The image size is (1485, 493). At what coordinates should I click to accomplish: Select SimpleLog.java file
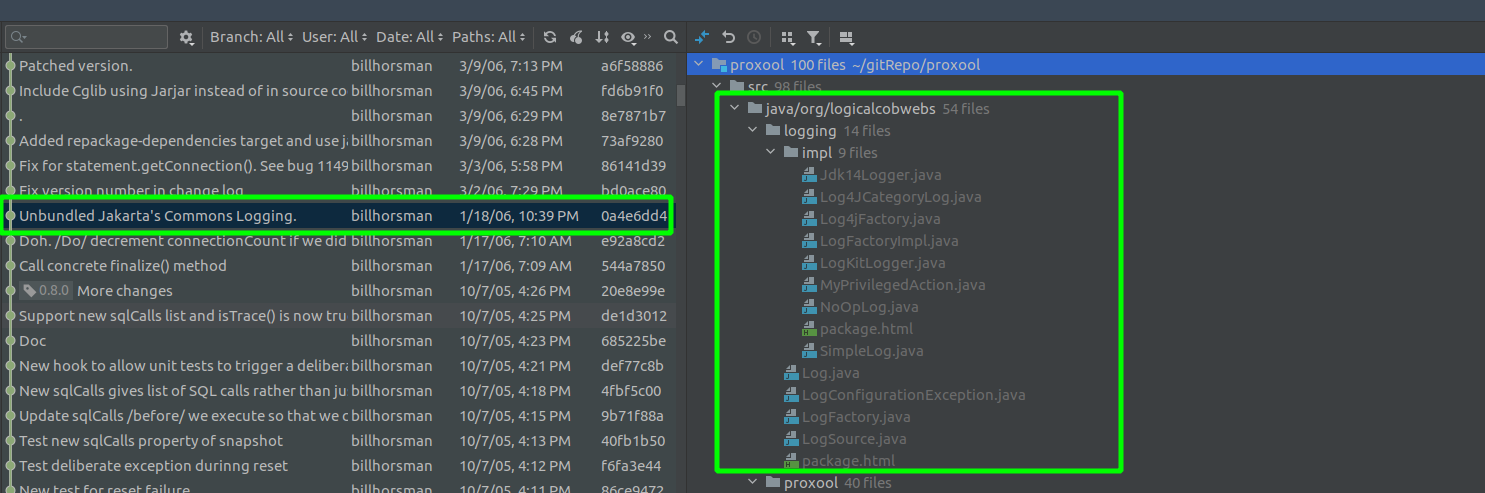point(872,351)
